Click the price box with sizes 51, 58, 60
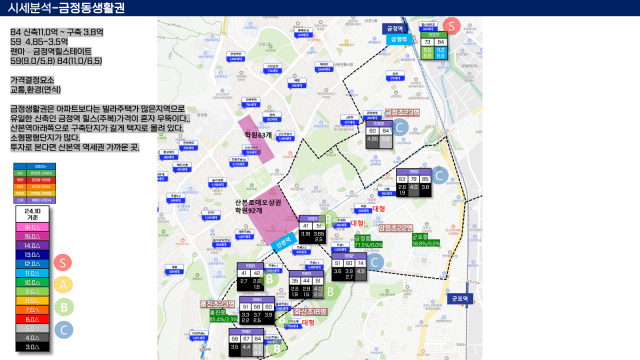Image resolution: width=640 pixels, height=360 pixels. pos(257,311)
